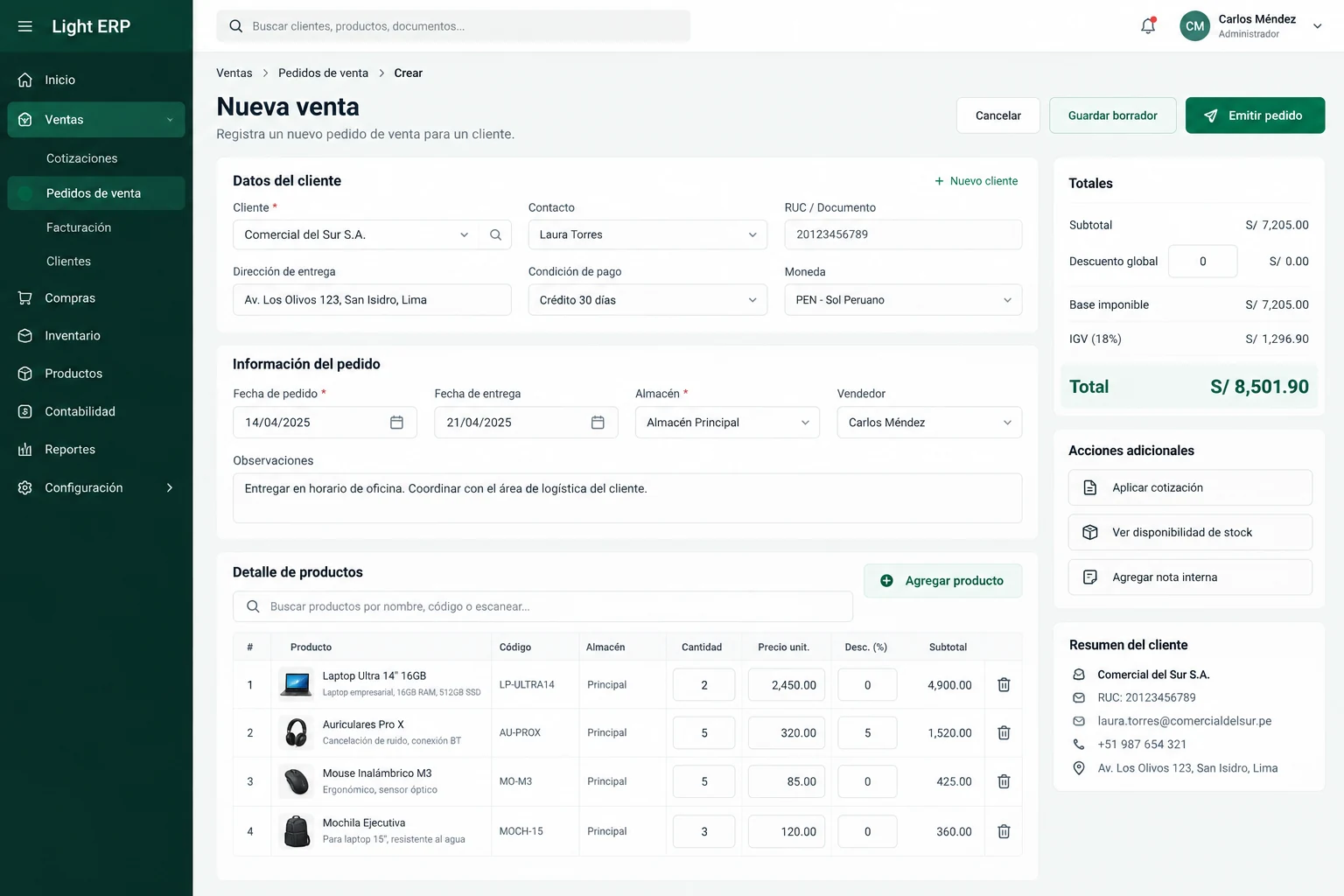Open Facturación in sidebar

click(79, 227)
